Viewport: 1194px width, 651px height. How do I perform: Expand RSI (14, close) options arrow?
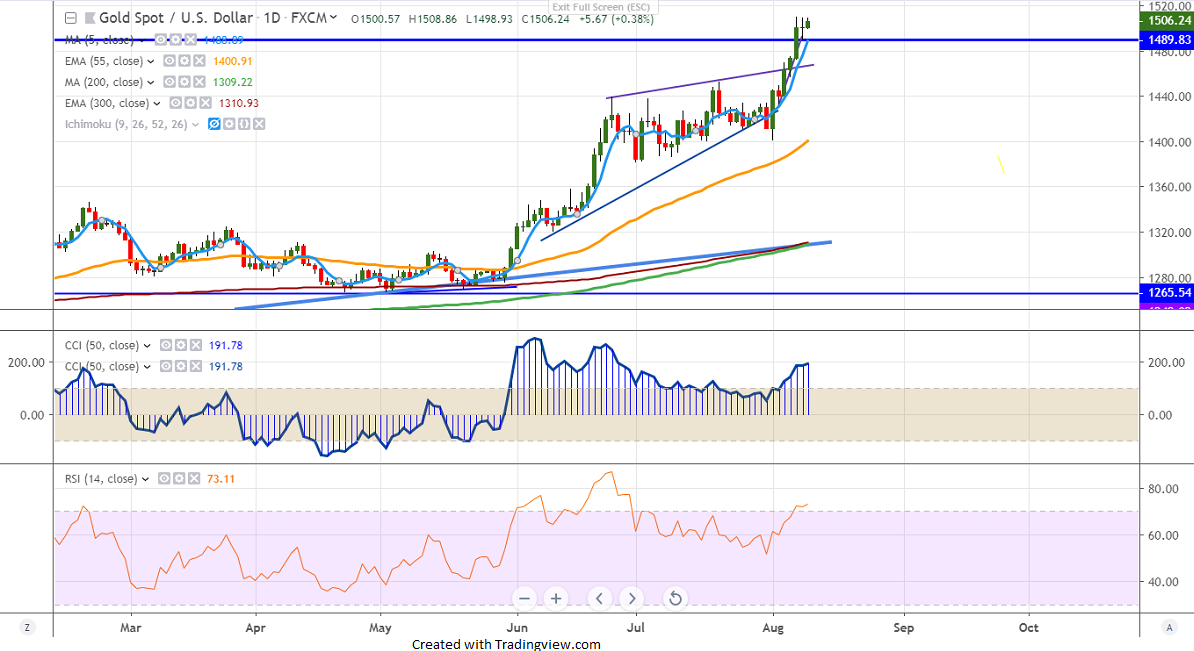145,480
